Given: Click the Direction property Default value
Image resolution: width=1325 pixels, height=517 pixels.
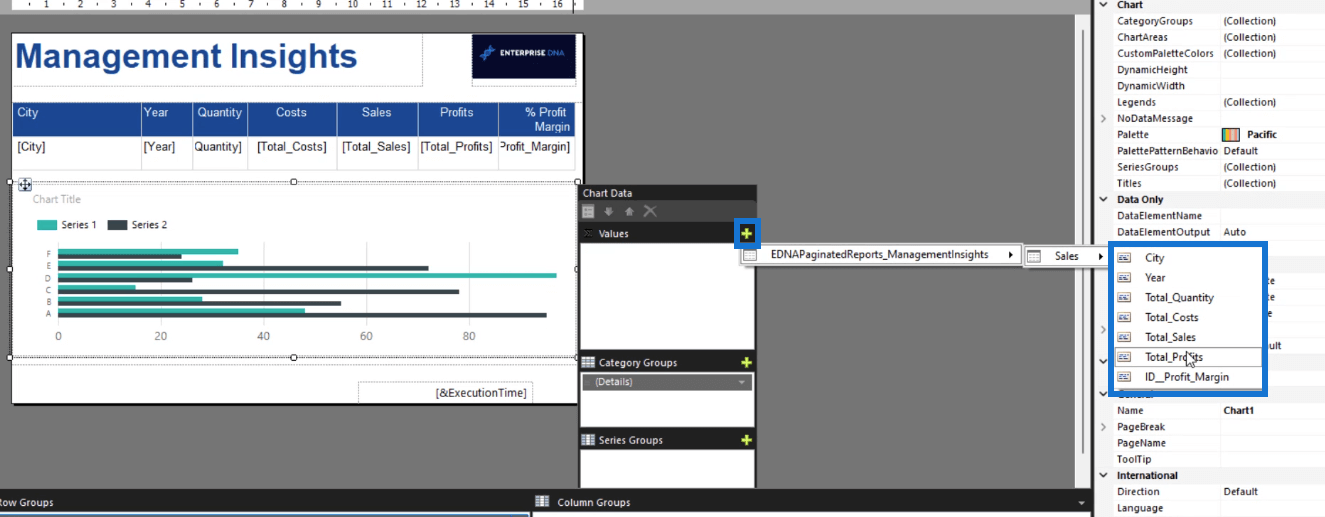Looking at the screenshot, I should [x=1240, y=491].
